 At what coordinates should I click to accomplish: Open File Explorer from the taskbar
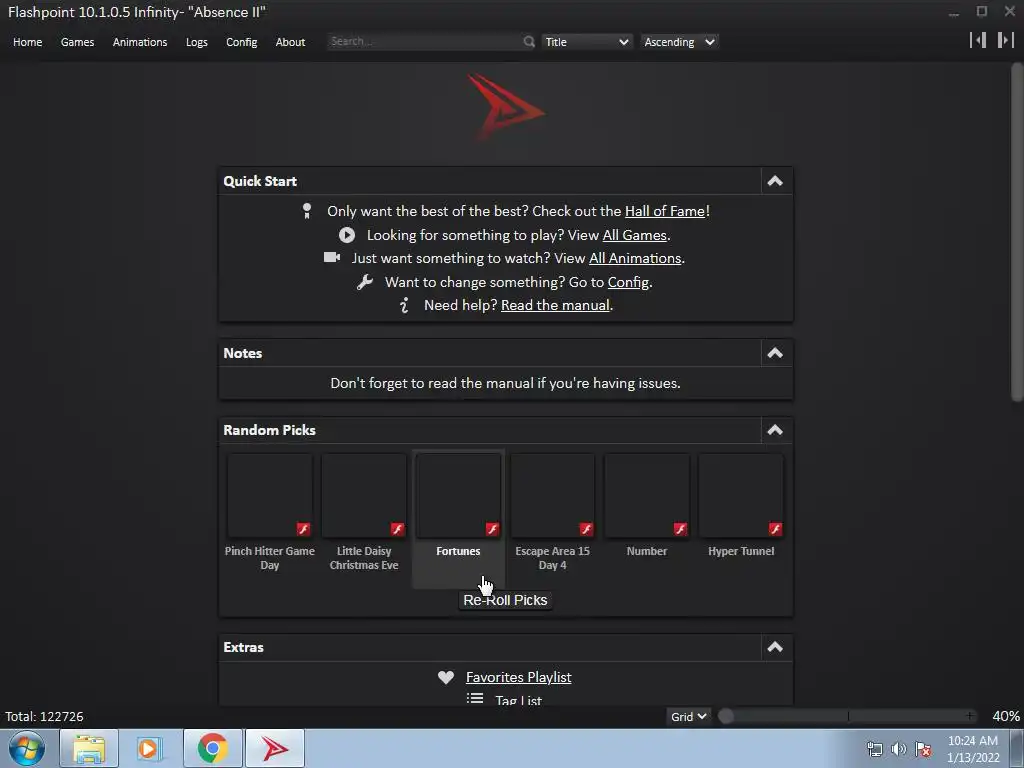89,748
